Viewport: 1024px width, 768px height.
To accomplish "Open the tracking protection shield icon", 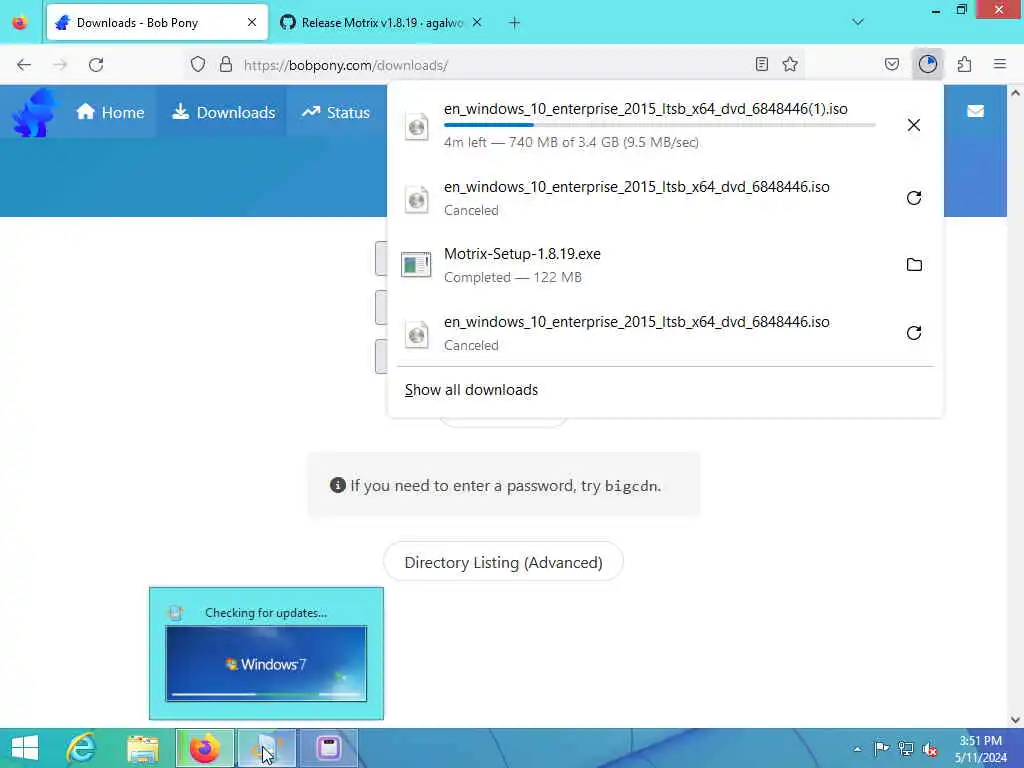I will [x=198, y=65].
